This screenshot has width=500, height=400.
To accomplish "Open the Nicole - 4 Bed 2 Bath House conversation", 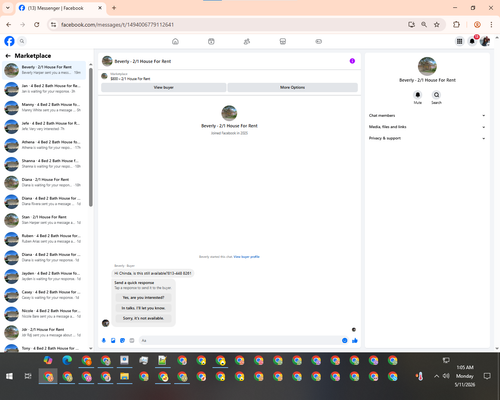I will [44, 313].
